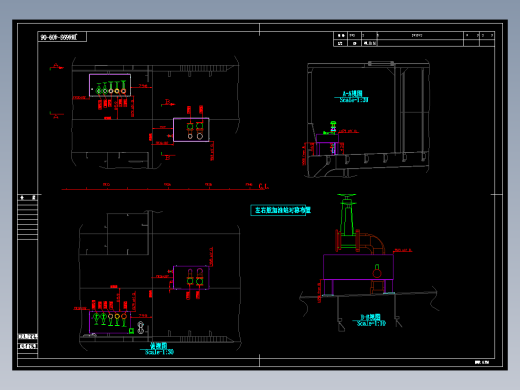Click 'Scale=1:30' under lower plan title
Screen dimensions: 520x390
tap(159, 352)
